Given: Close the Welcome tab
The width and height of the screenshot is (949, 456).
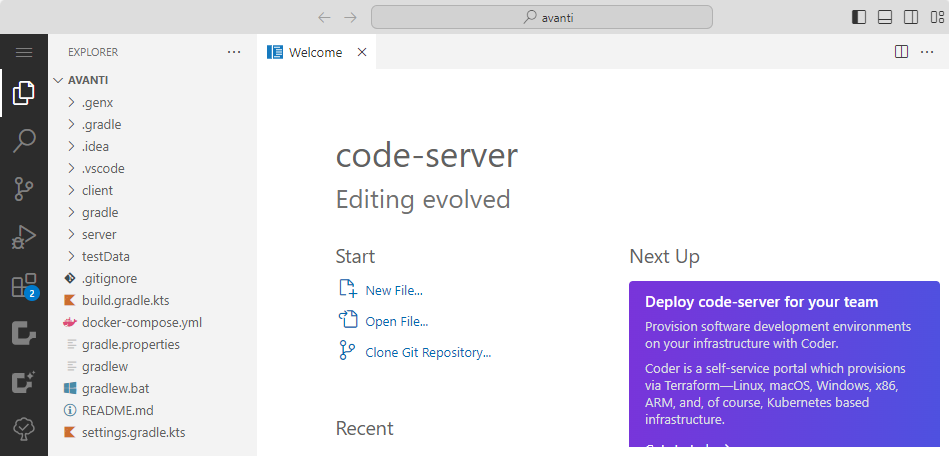Looking at the screenshot, I should (362, 52).
